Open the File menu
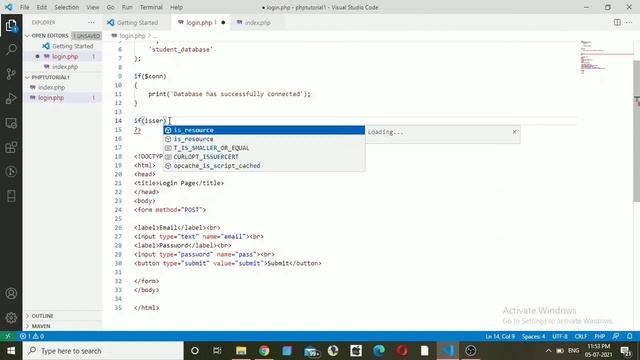The height and width of the screenshot is (360, 640). coord(24,7)
